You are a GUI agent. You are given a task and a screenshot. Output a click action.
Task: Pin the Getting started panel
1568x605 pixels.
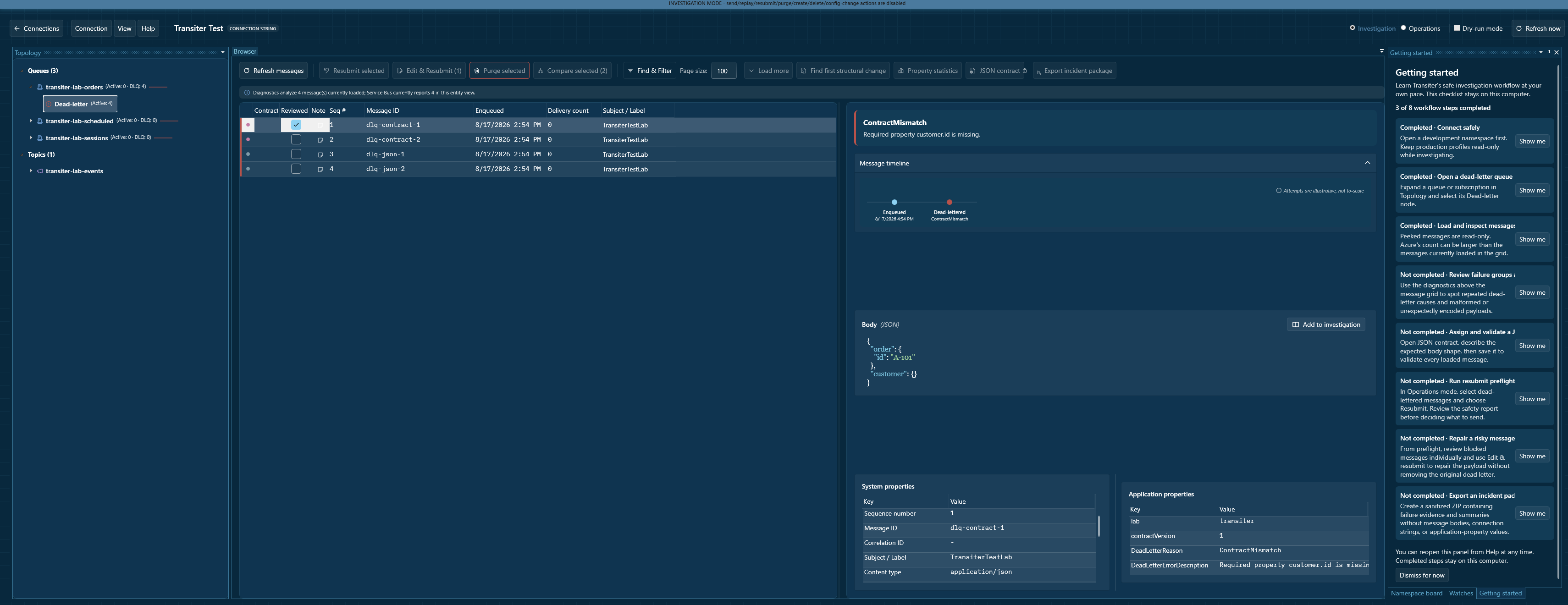point(1549,52)
